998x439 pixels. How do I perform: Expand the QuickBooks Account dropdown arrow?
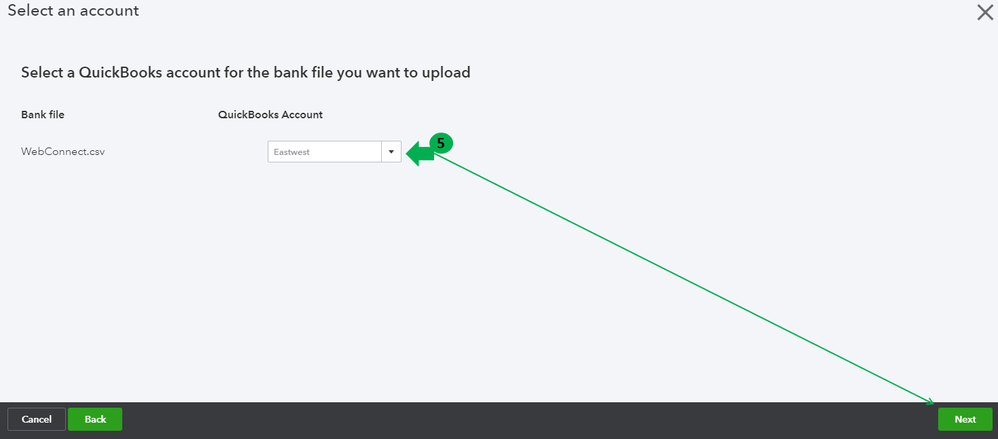click(391, 151)
